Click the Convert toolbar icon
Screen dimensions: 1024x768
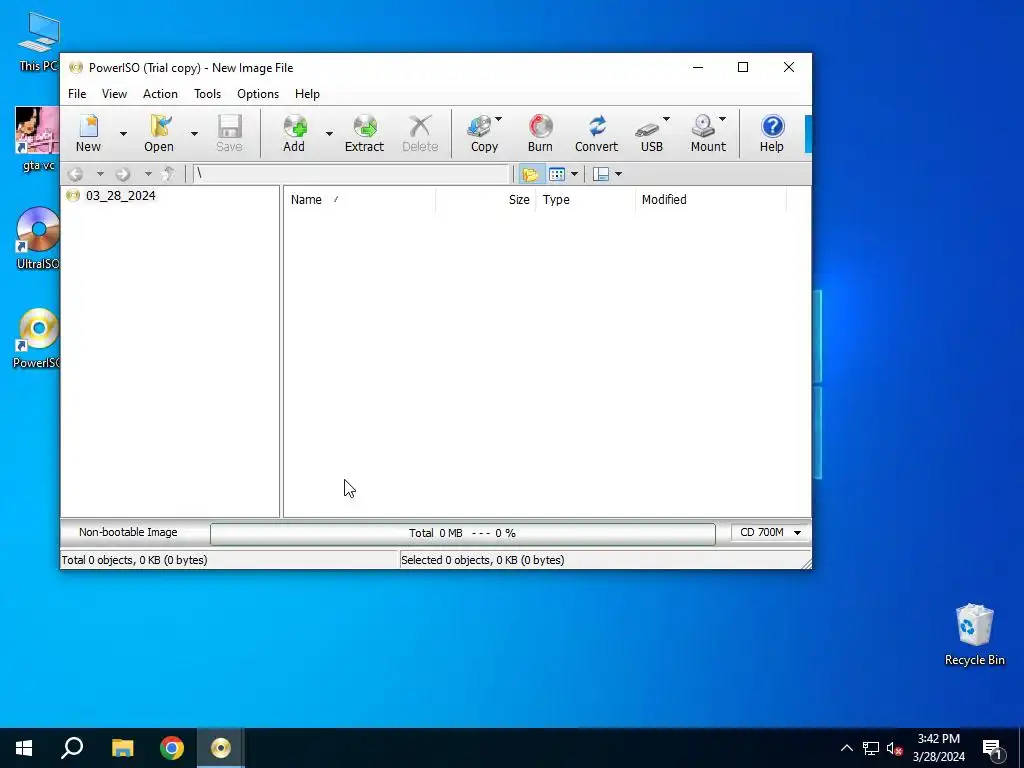point(596,133)
